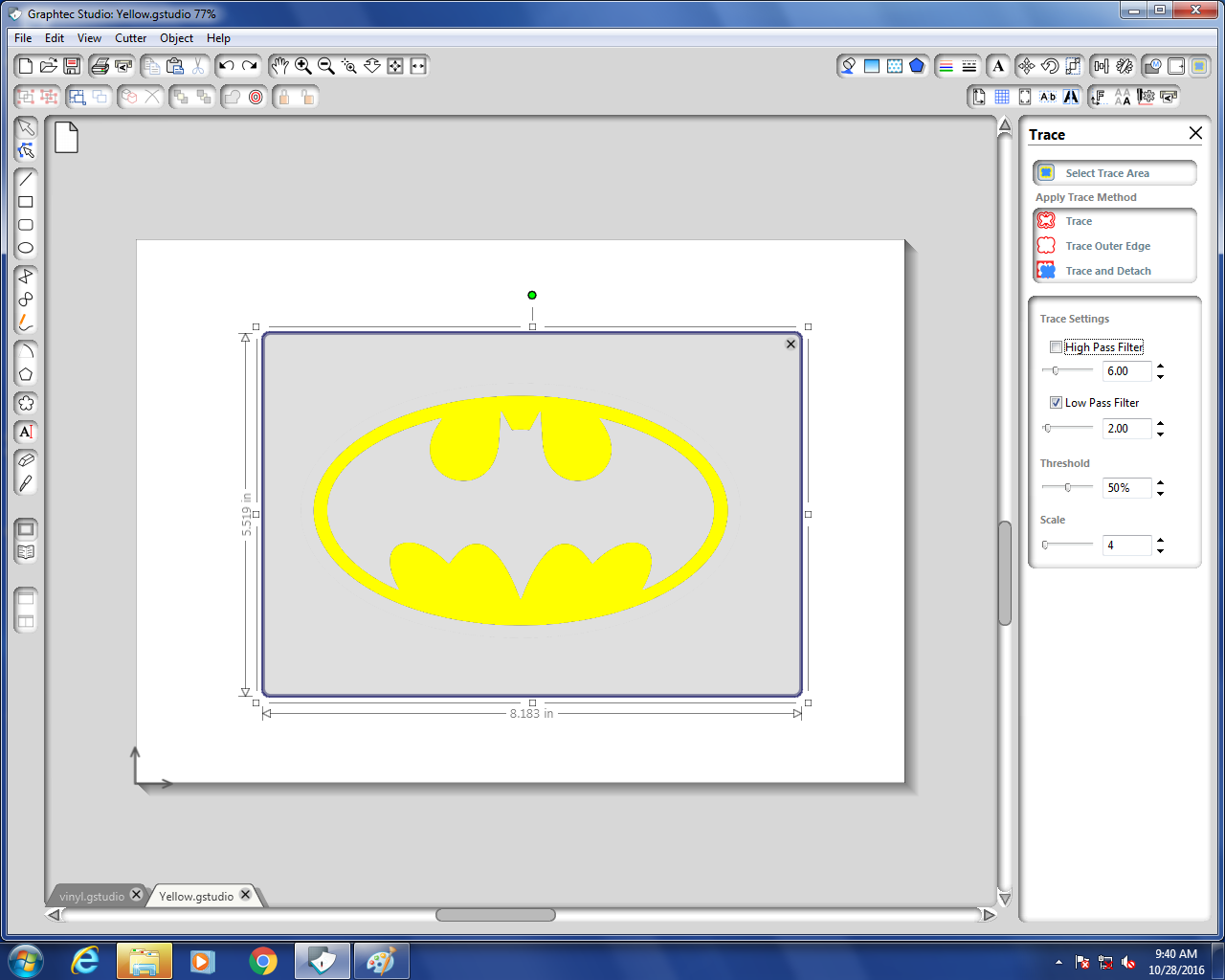Click the Redo arrow icon
This screenshot has height=980, width=1225.
(x=250, y=66)
